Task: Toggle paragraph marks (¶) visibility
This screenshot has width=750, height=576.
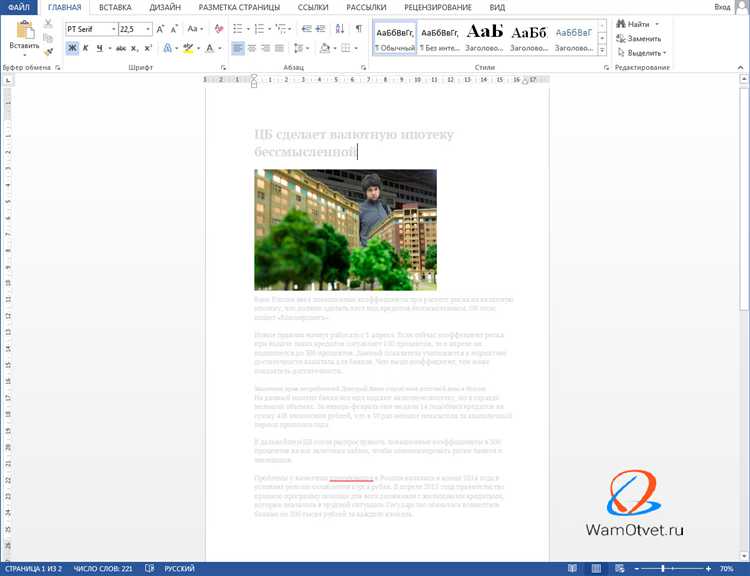Action: [x=358, y=29]
